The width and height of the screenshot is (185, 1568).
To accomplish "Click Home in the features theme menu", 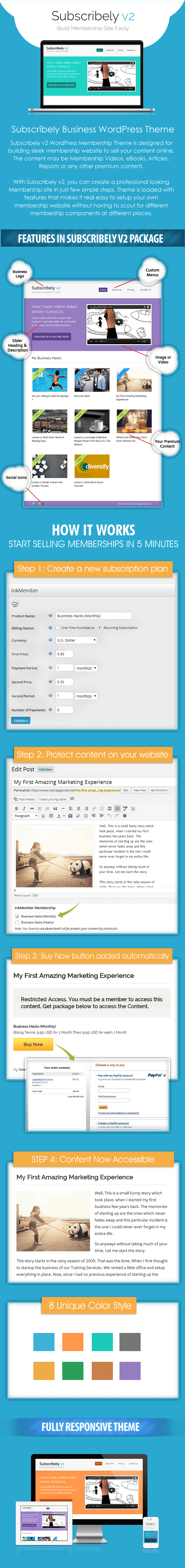I will point(103,290).
